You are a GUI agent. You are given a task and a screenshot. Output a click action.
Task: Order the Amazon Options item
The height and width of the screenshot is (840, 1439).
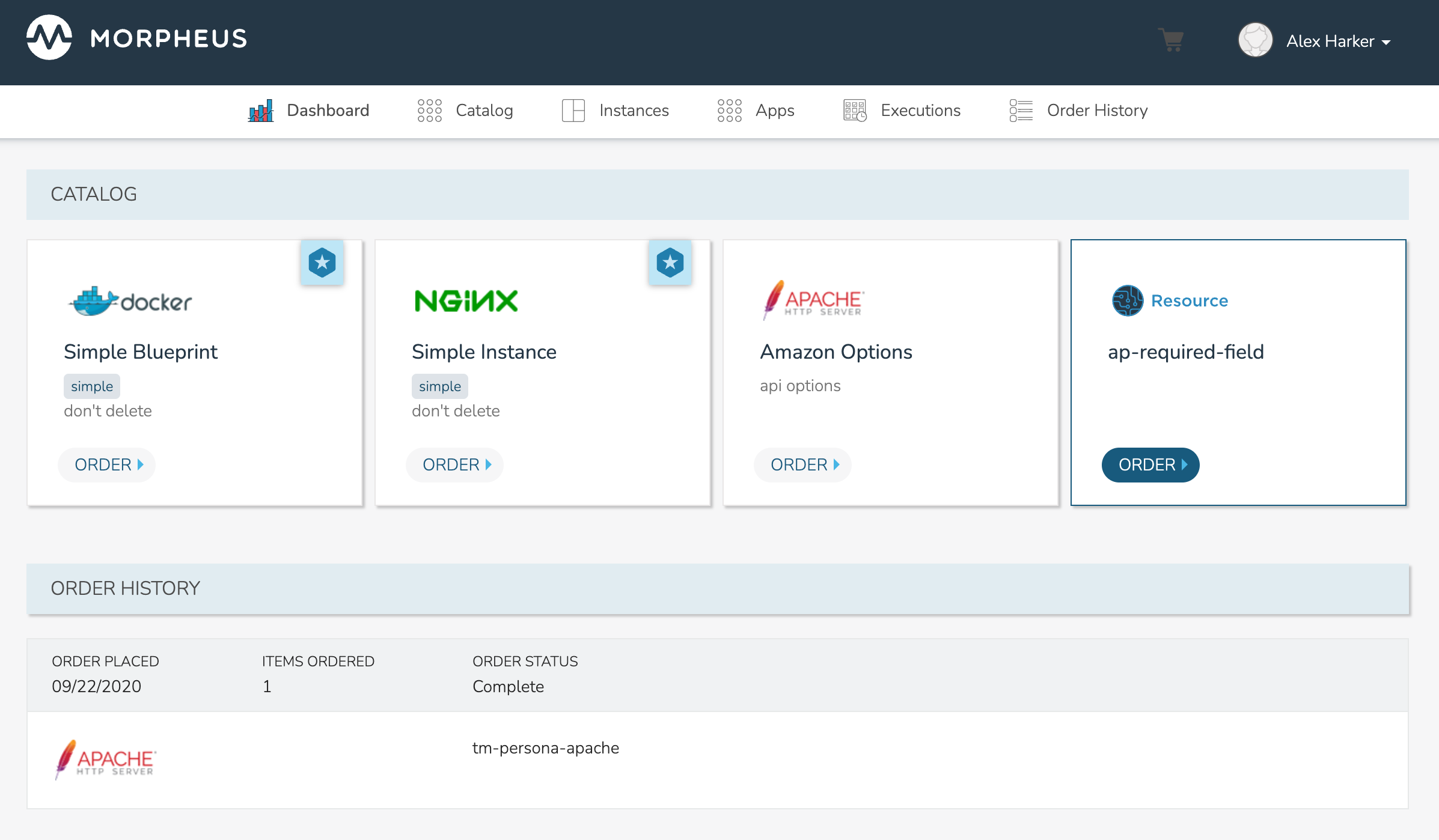(803, 464)
